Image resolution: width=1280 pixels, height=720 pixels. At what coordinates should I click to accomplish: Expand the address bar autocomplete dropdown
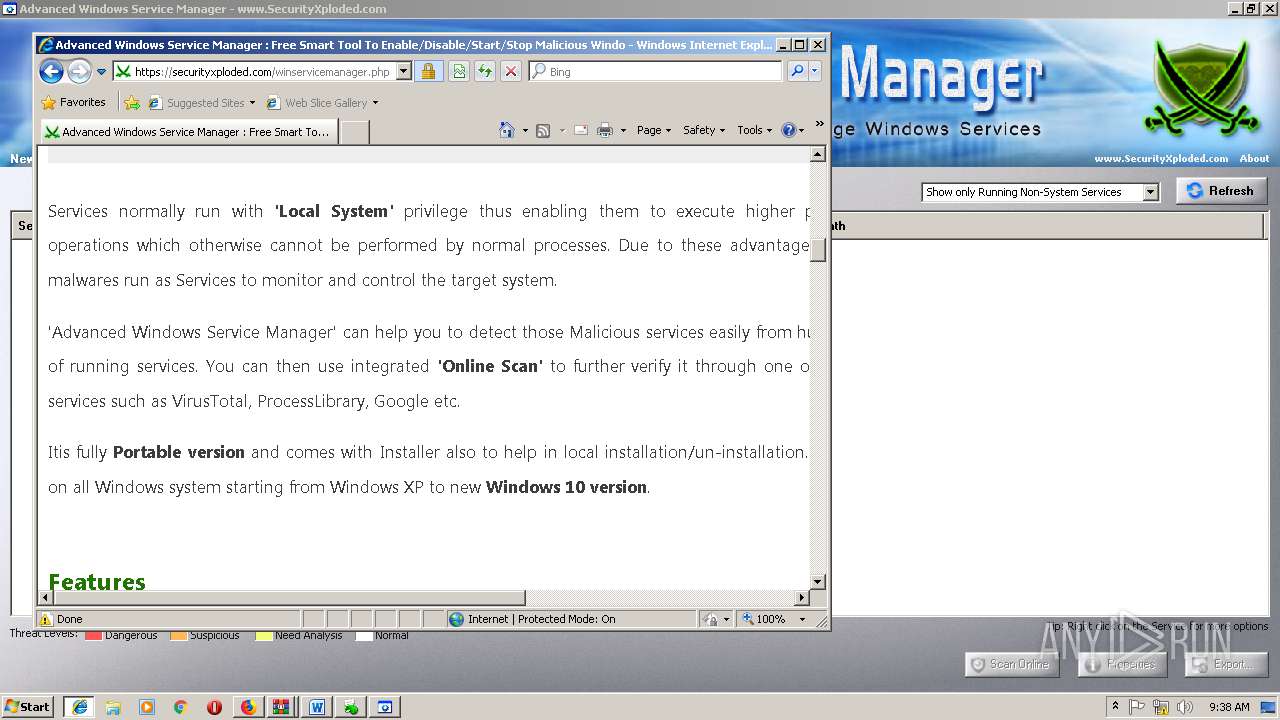[404, 72]
